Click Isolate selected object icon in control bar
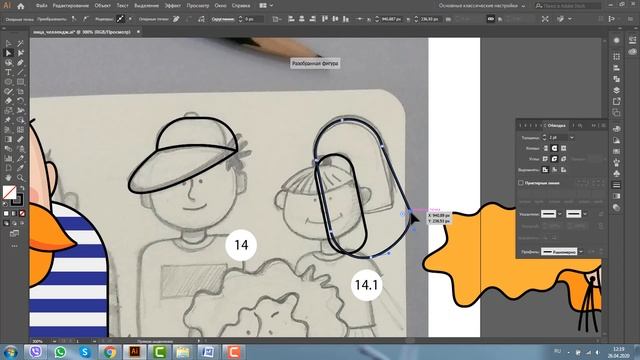The width and height of the screenshot is (640, 360). [545, 19]
